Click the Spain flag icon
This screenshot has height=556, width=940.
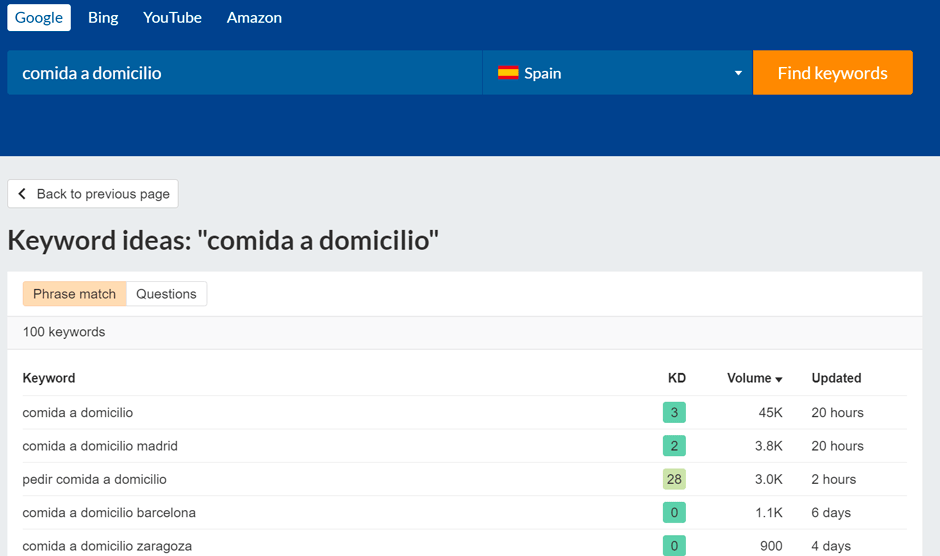[508, 73]
